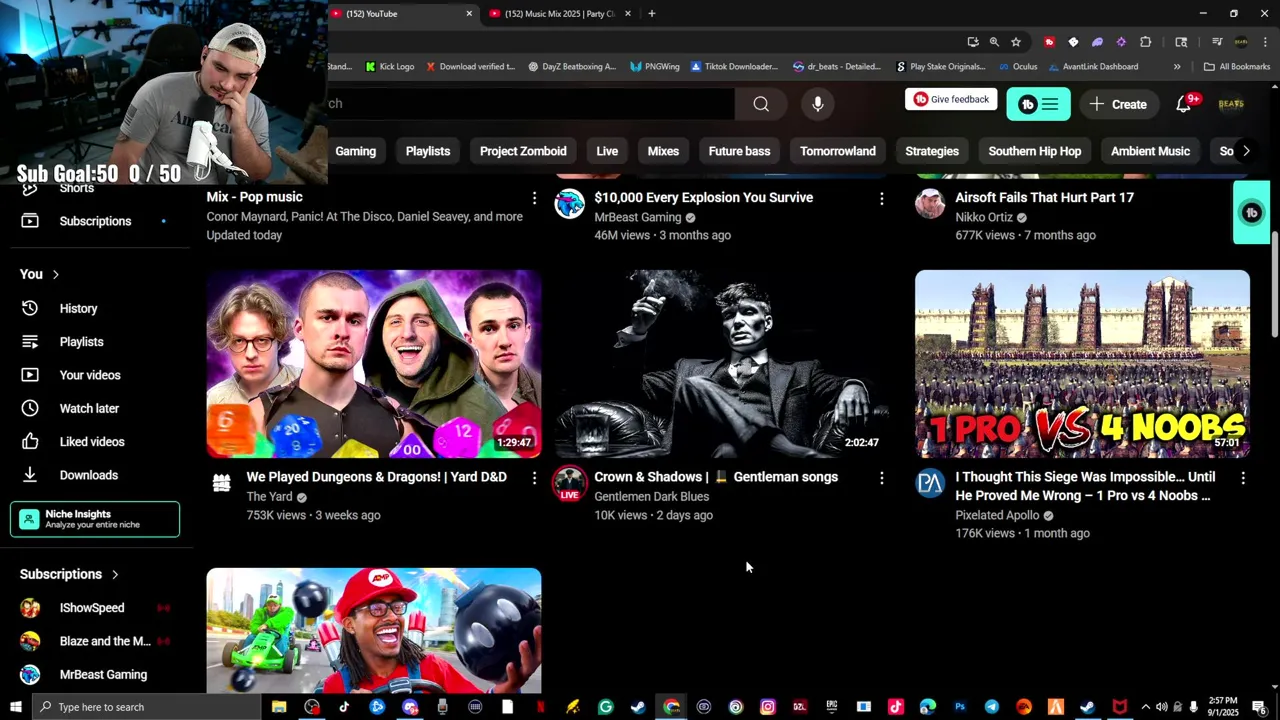Expand the Subscriptions section chevron
1280x720 pixels.
[115, 574]
